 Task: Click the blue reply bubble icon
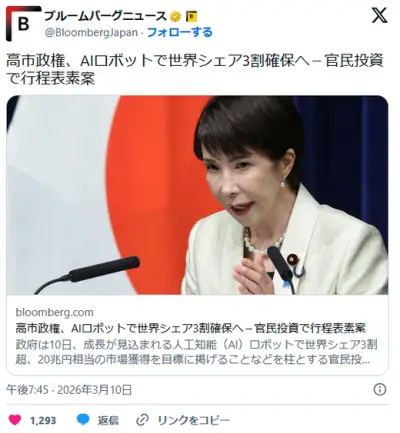pyautogui.click(x=83, y=420)
